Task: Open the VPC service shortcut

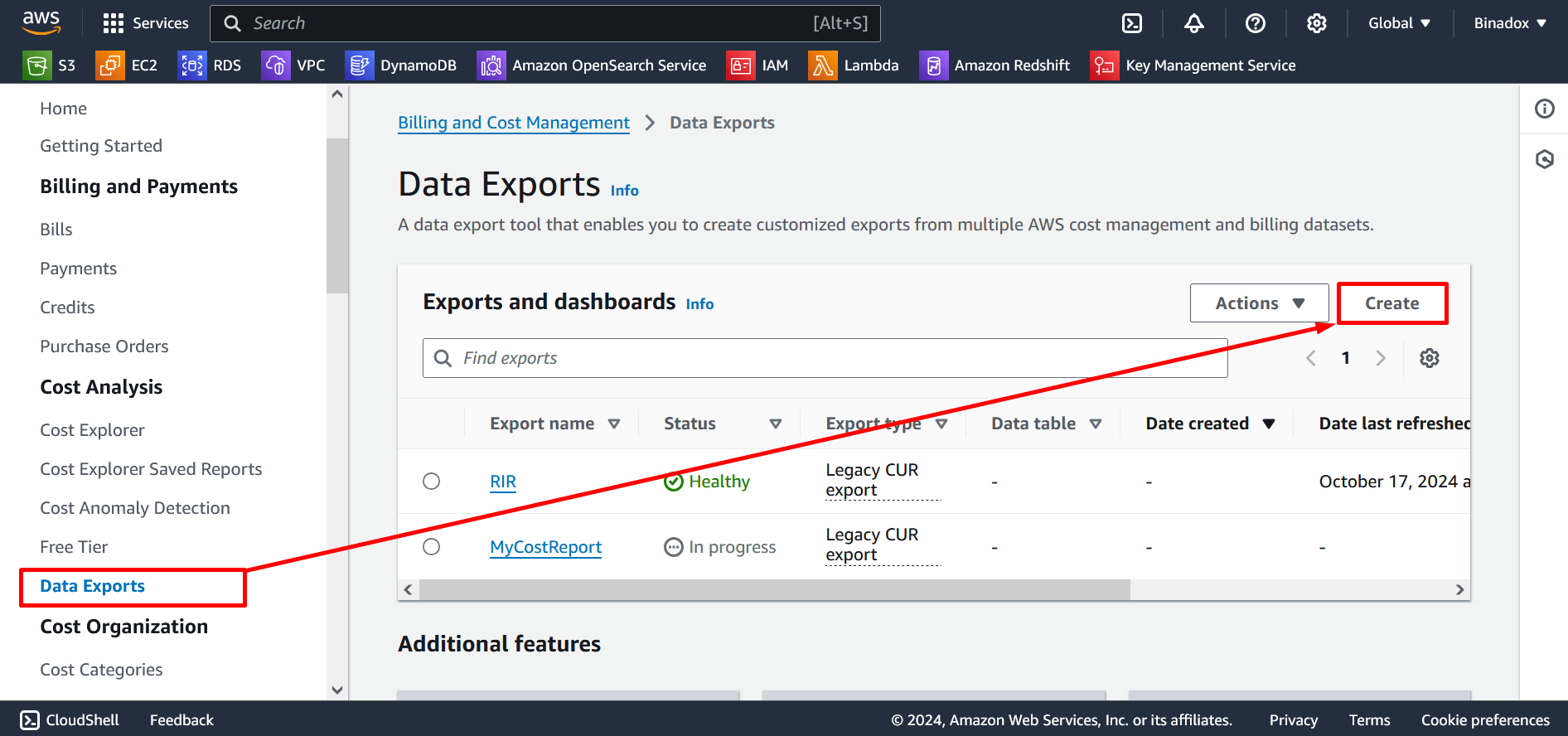Action: (293, 65)
